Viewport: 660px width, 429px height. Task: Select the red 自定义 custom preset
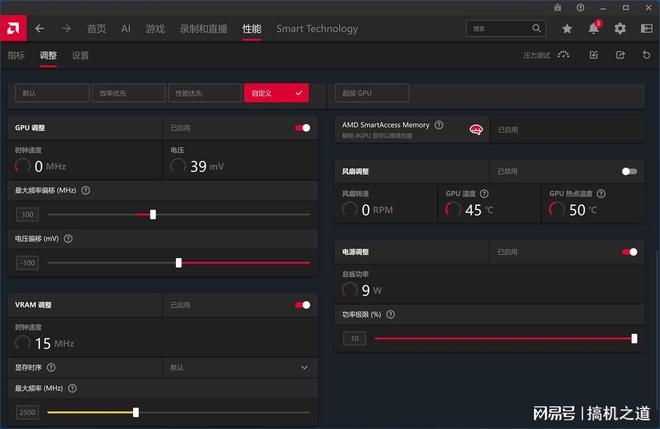(277, 93)
